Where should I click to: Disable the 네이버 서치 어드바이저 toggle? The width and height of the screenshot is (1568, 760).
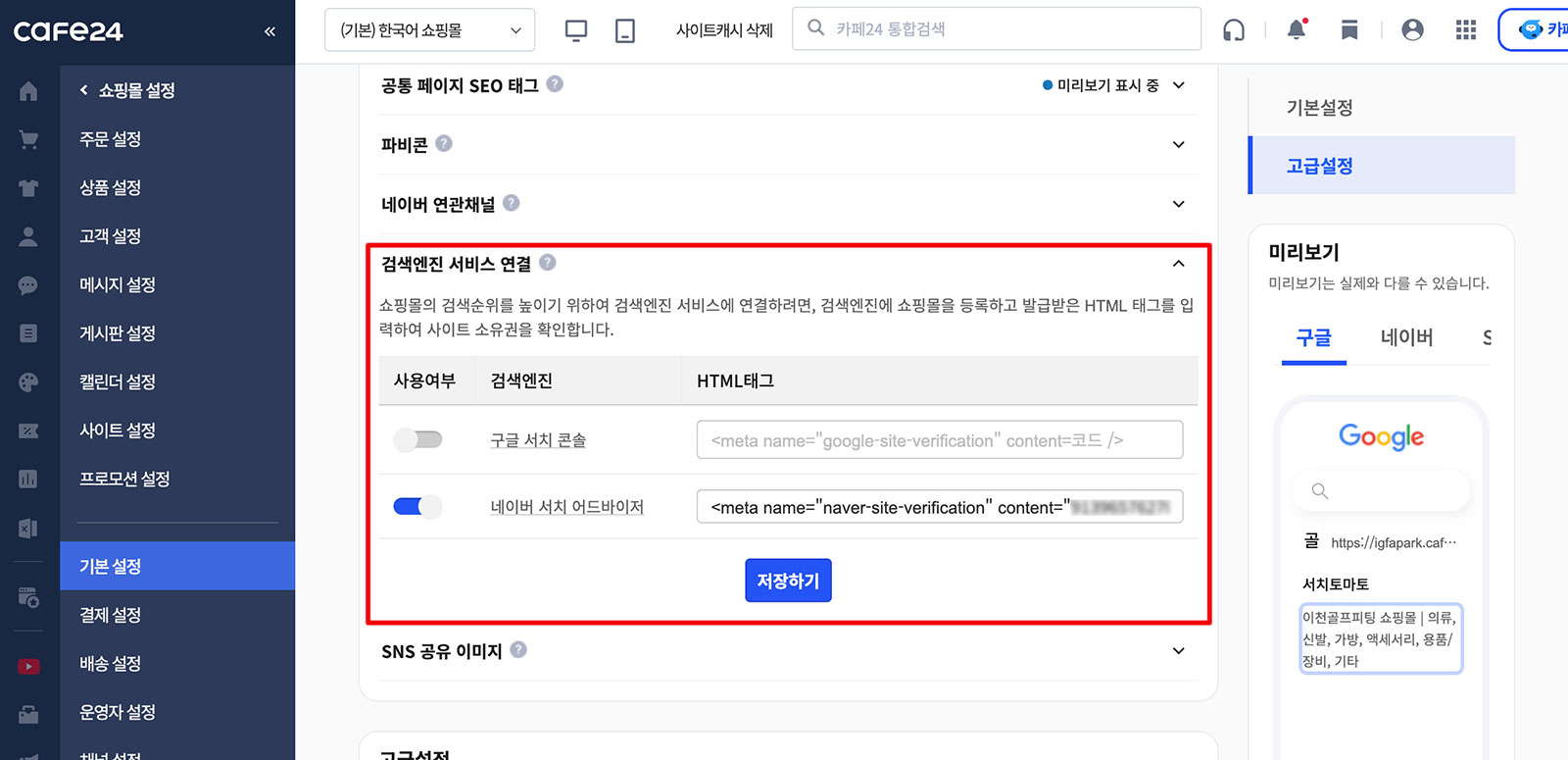(x=417, y=507)
